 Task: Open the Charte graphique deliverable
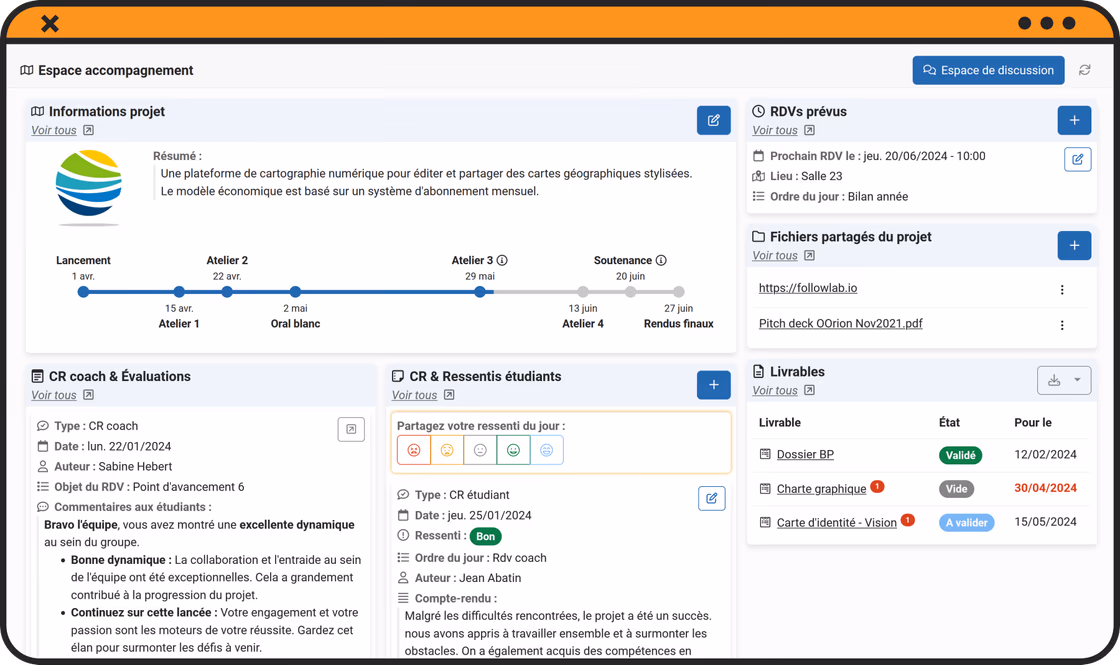tap(821, 489)
